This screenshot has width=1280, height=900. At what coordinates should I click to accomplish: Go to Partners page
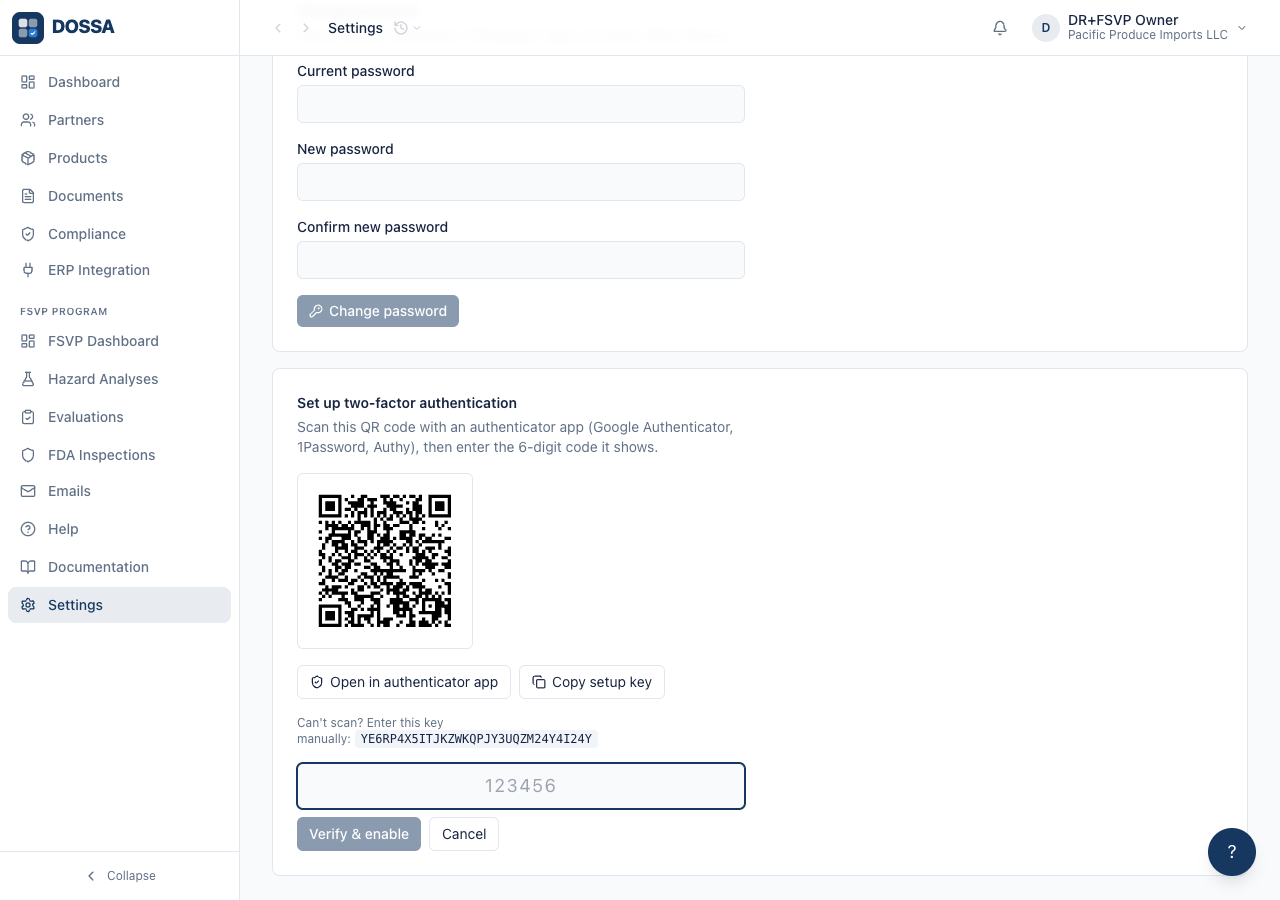119,120
